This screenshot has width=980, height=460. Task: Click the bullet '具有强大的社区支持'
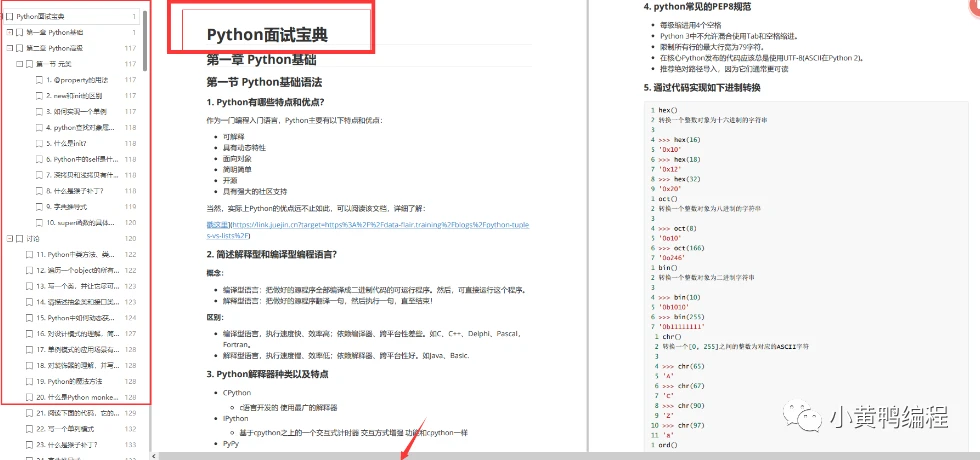pos(255,191)
